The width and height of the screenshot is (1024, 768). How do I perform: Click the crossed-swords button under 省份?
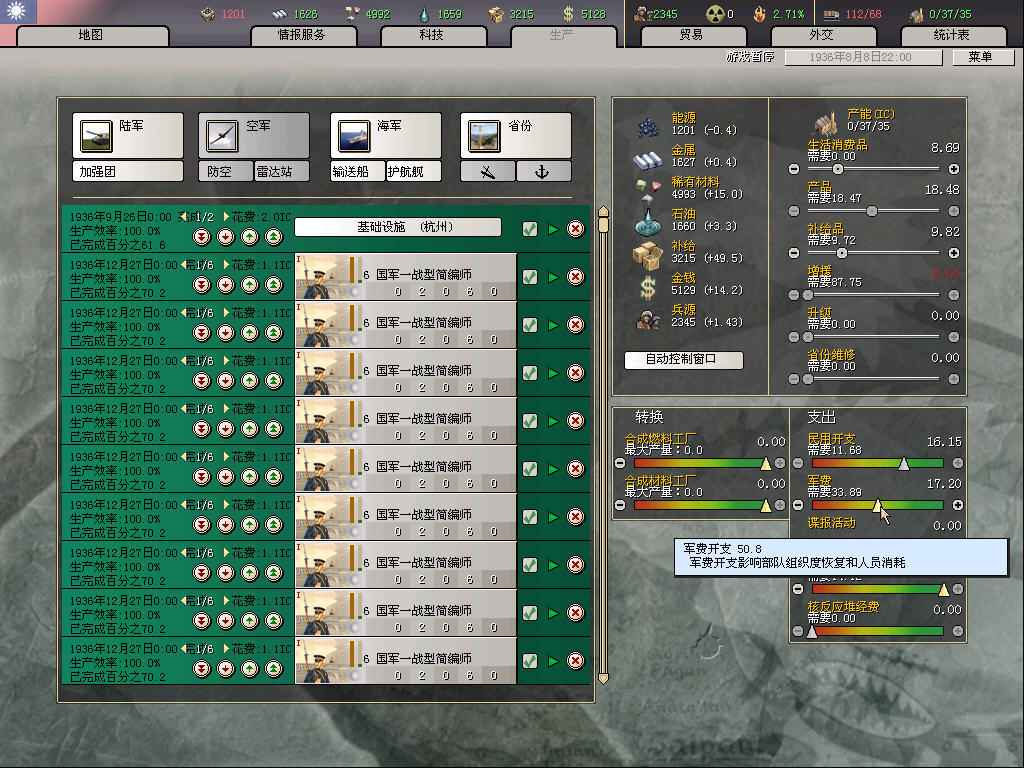[x=488, y=172]
